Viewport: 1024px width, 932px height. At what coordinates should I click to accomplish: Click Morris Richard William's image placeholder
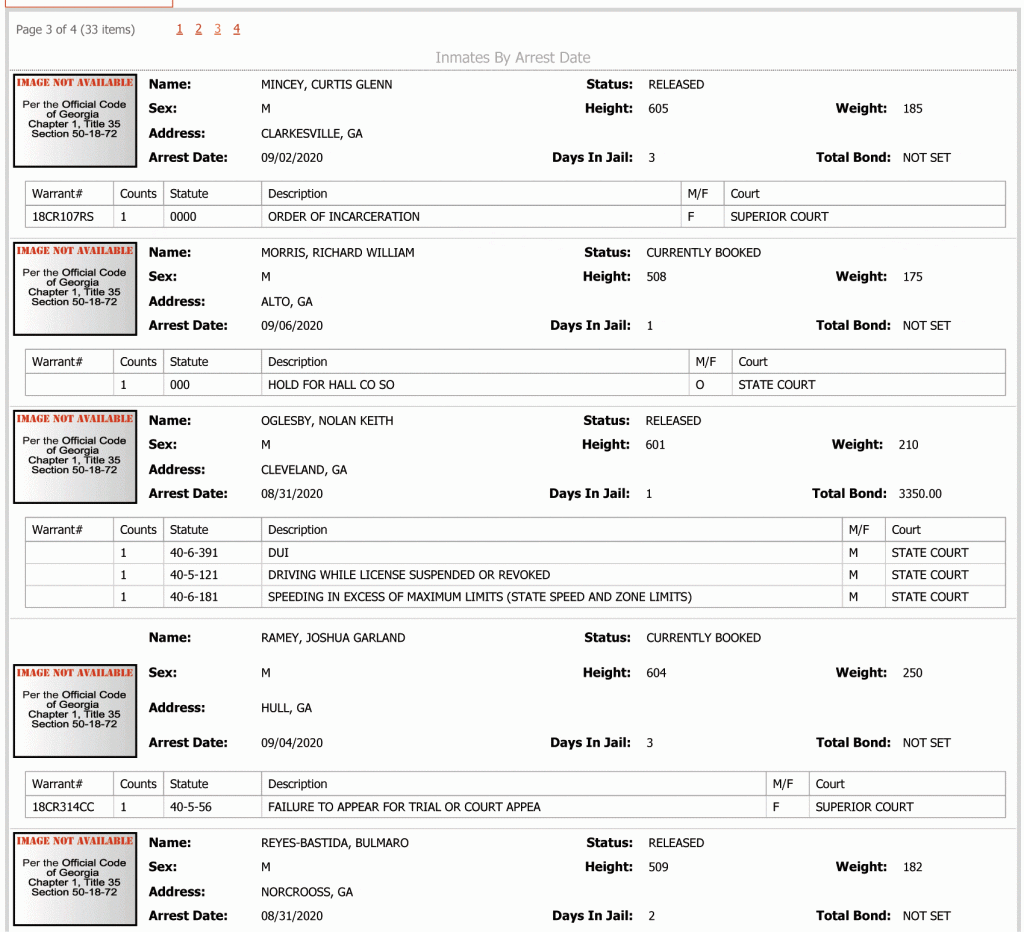click(75, 289)
